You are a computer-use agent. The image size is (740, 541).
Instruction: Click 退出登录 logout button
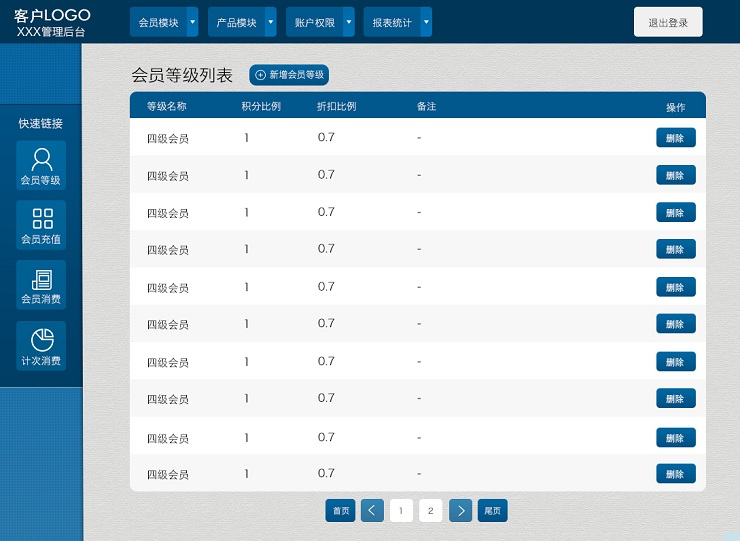coord(668,22)
